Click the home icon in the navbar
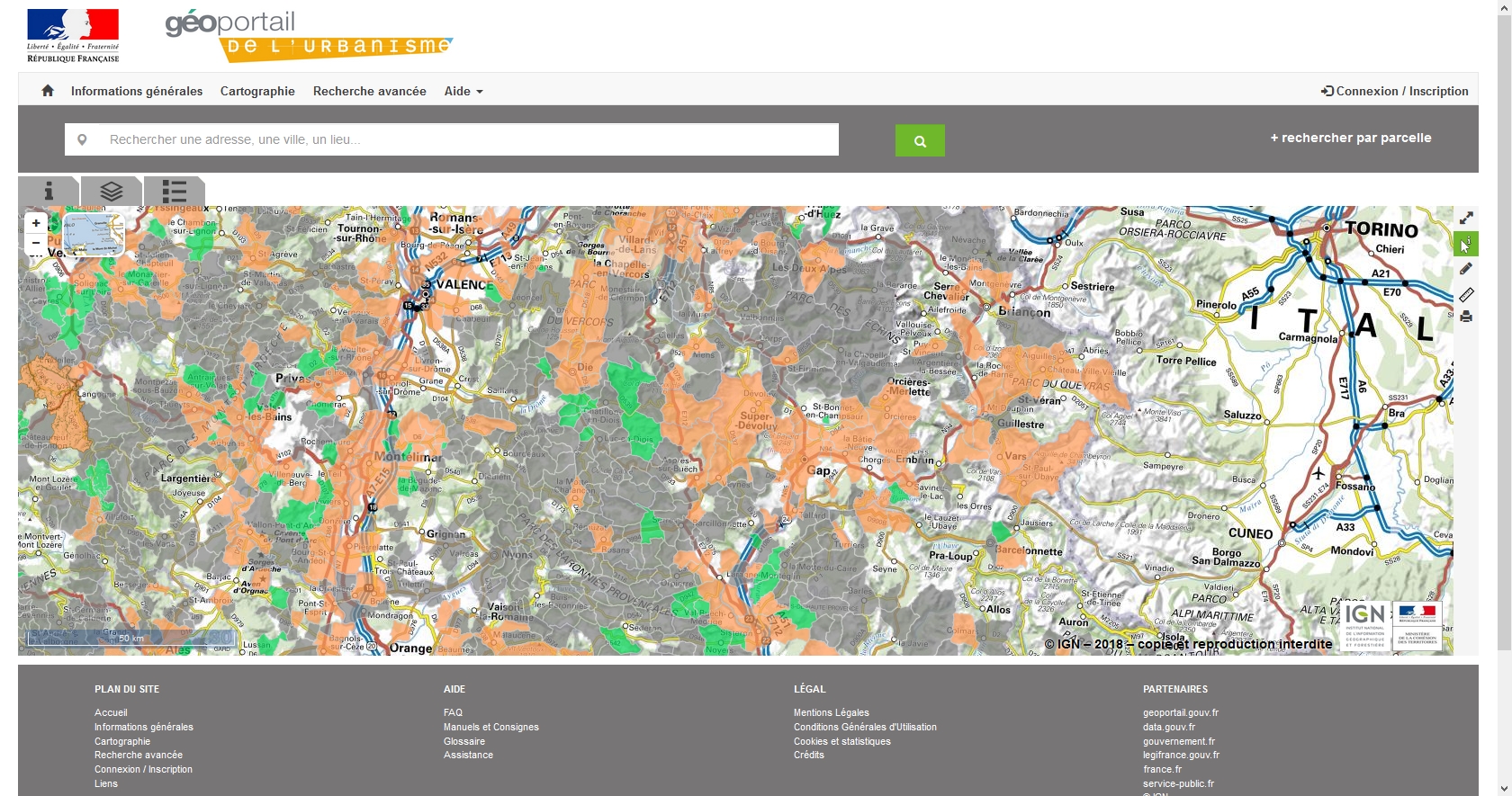This screenshot has height=796, width=1512. (x=48, y=91)
